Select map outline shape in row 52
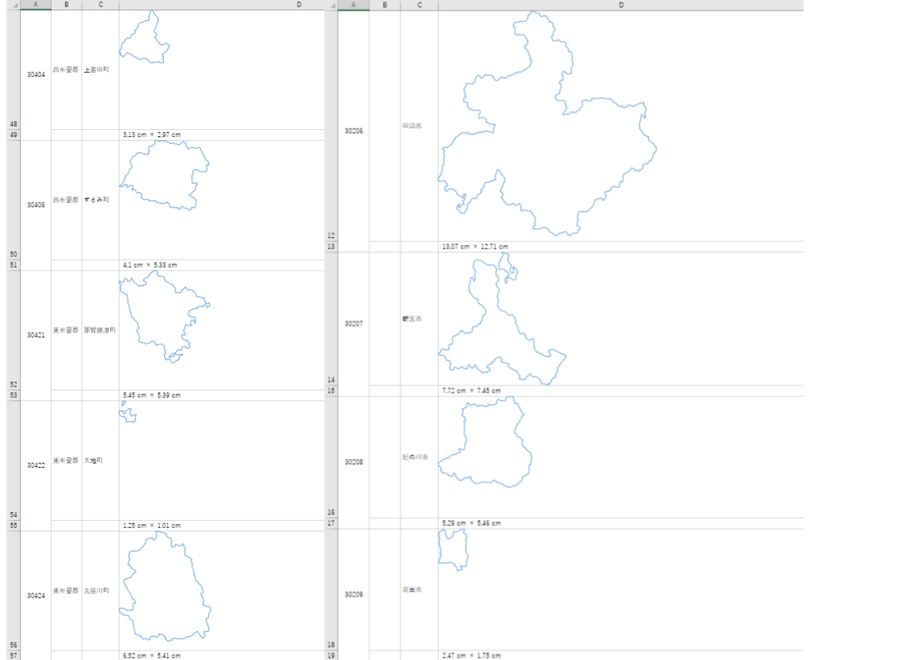 click(x=164, y=316)
